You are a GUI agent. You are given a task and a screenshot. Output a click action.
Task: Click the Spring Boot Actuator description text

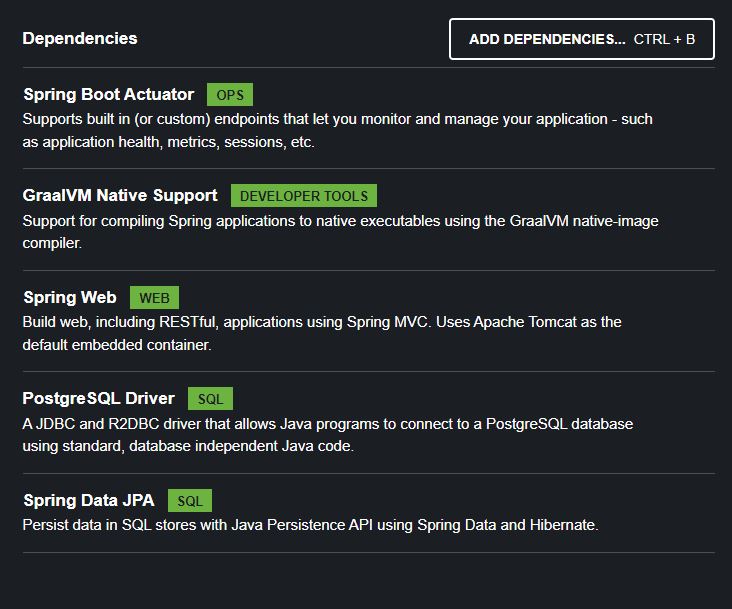pos(338,130)
